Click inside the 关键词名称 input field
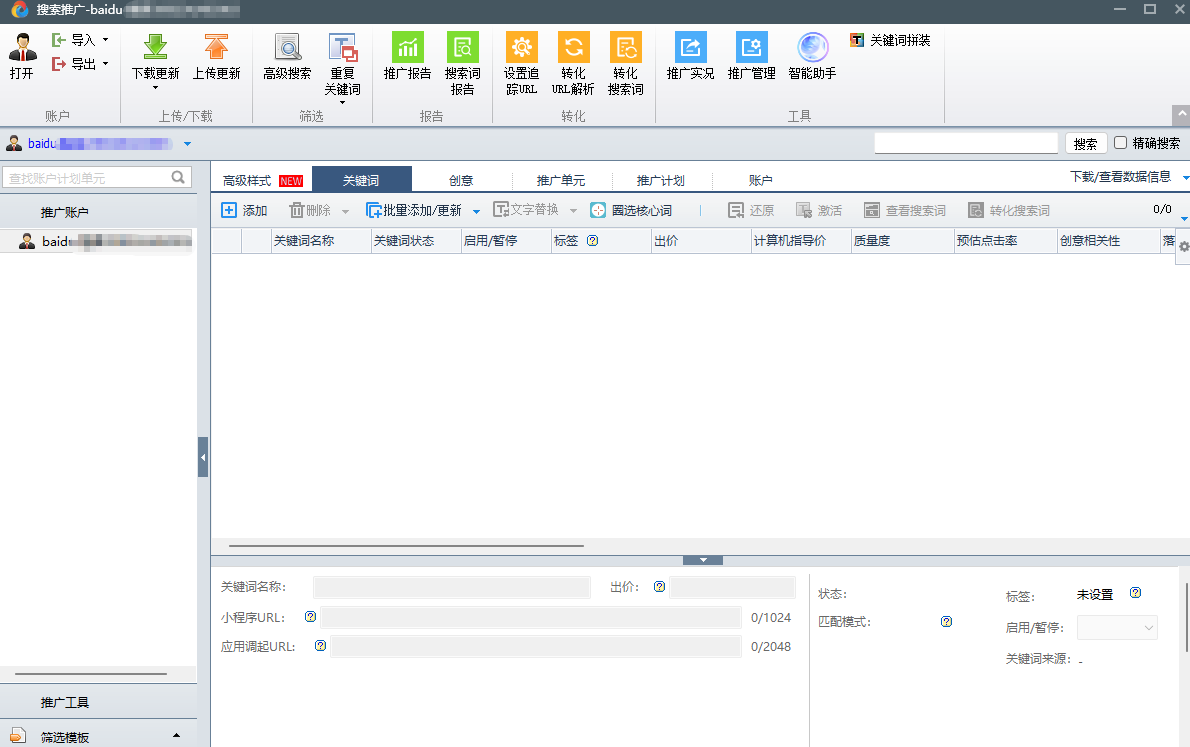This screenshot has height=747, width=1190. pyautogui.click(x=451, y=587)
